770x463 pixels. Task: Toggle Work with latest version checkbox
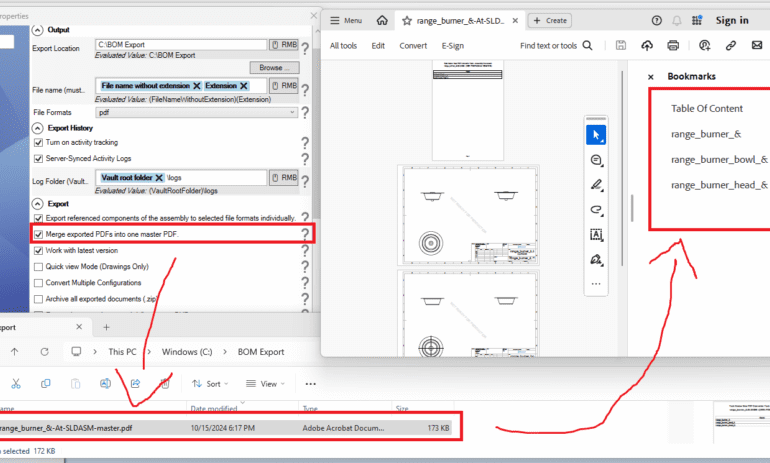tap(38, 250)
